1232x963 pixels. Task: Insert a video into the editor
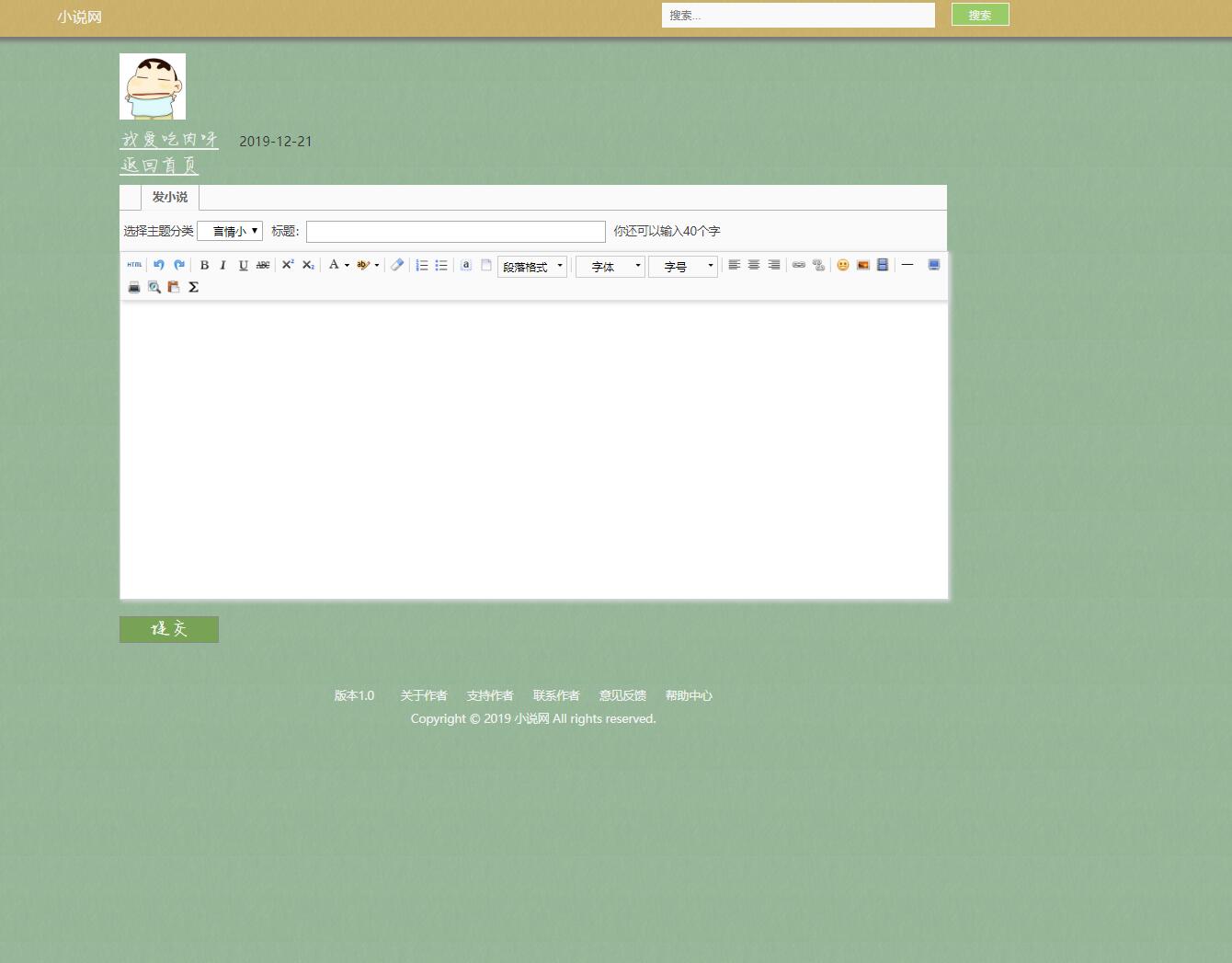click(x=883, y=265)
